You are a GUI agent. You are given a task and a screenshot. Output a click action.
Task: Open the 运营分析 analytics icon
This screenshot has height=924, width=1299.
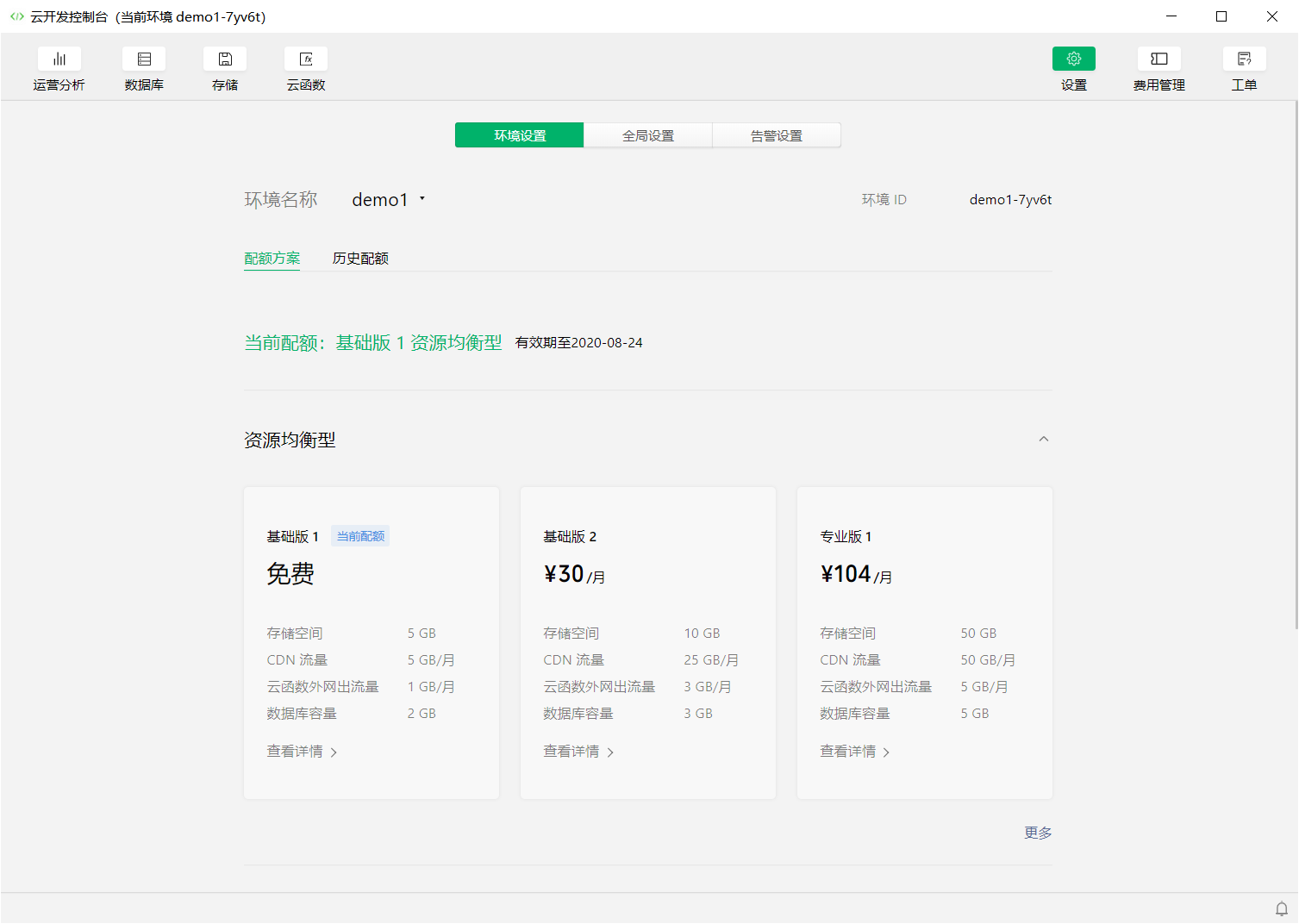click(x=59, y=59)
